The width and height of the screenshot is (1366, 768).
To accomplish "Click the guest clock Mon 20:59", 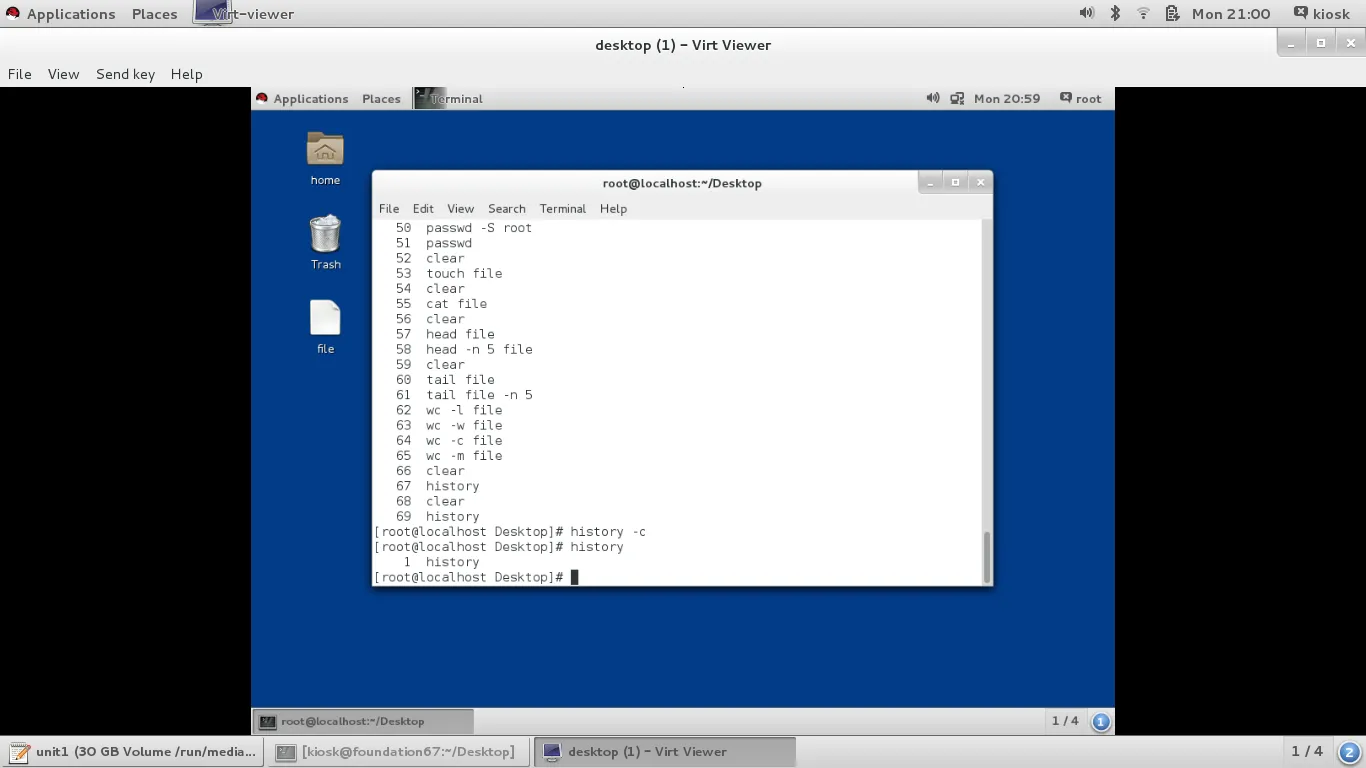I will (x=1007, y=98).
